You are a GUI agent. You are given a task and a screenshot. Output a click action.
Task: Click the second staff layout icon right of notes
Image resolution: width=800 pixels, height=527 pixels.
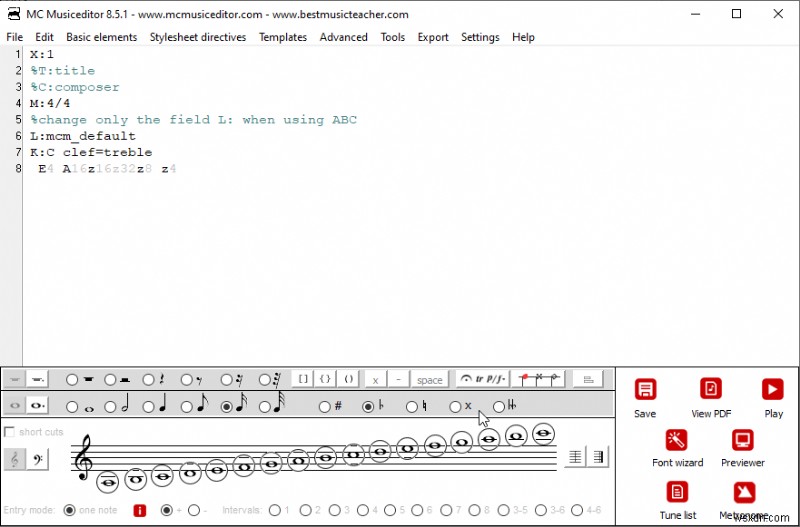598,456
